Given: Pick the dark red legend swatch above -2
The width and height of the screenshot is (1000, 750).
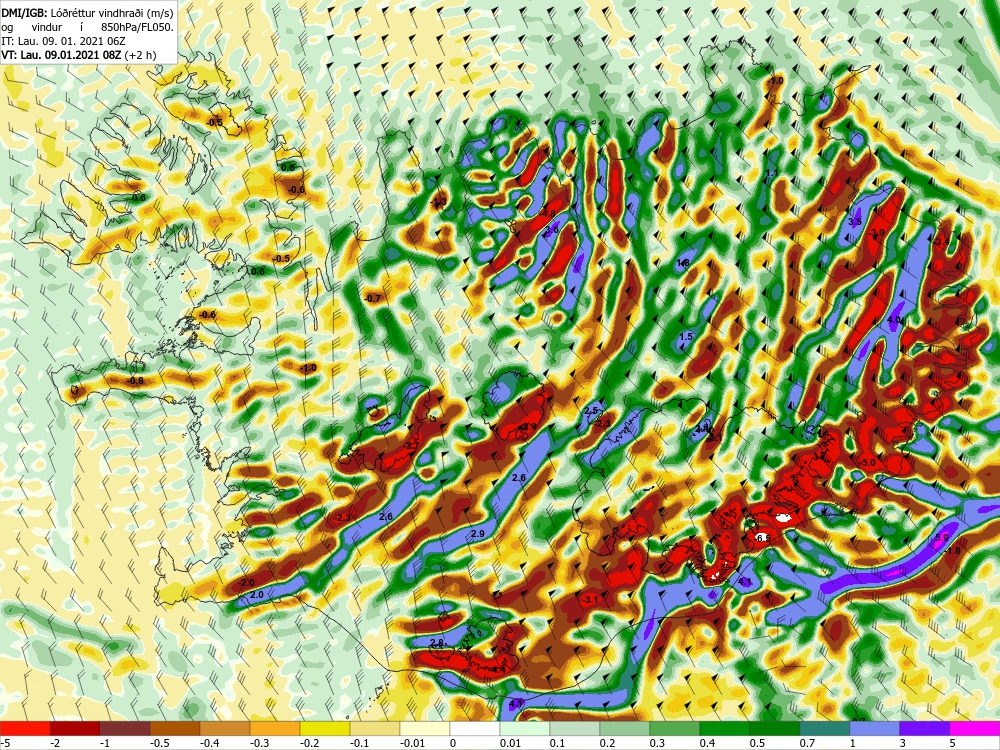Looking at the screenshot, I should pos(75,728).
